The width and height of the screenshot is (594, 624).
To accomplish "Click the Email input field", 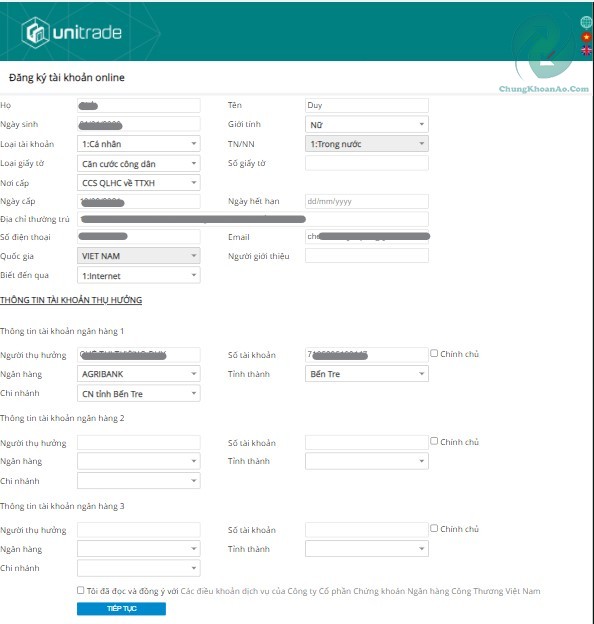I will 367,236.
